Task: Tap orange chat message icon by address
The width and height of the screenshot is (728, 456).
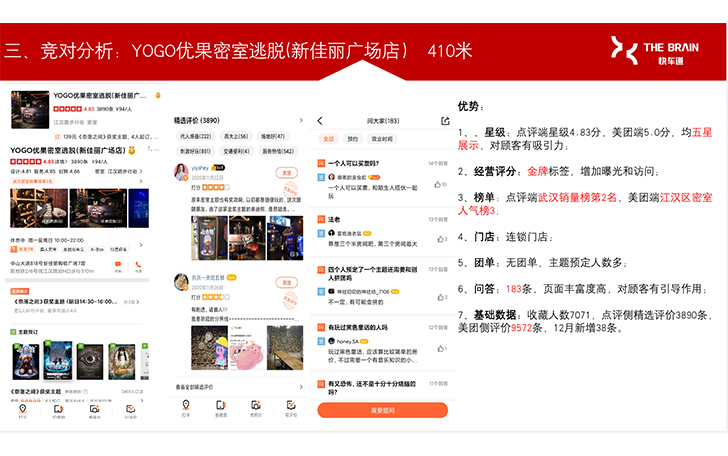Action: [x=118, y=265]
